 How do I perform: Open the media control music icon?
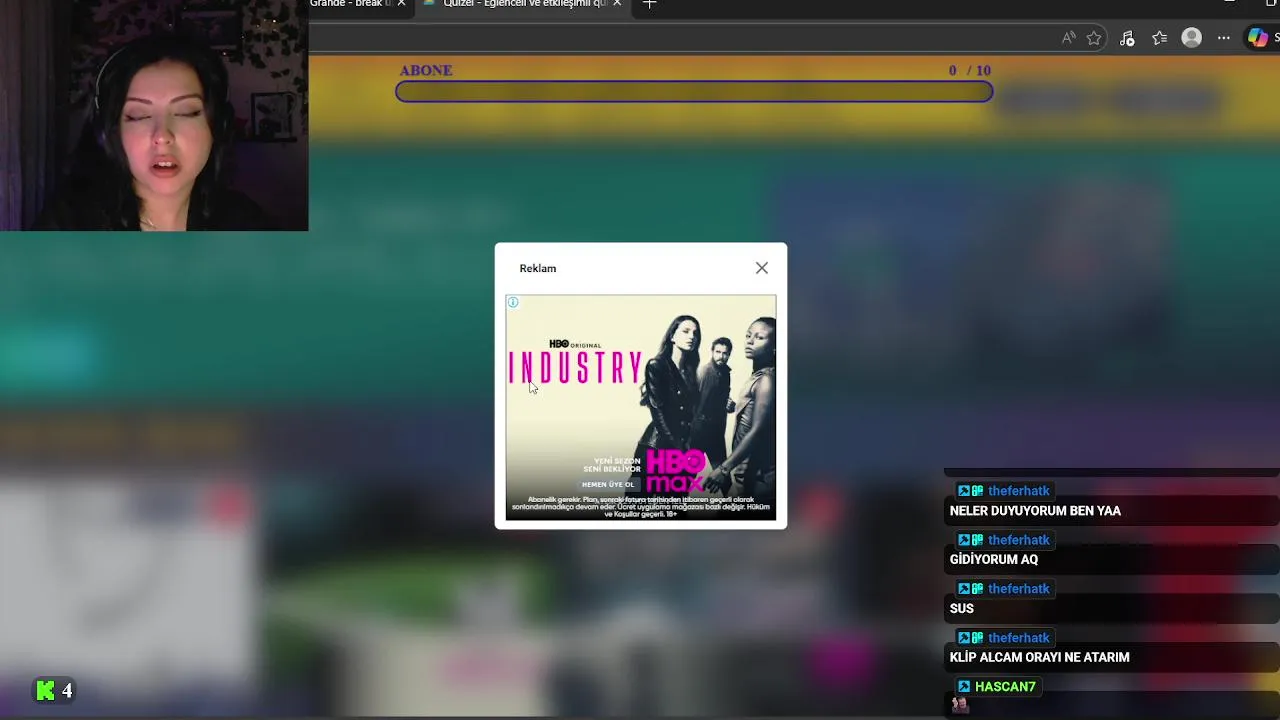pyautogui.click(x=1127, y=38)
